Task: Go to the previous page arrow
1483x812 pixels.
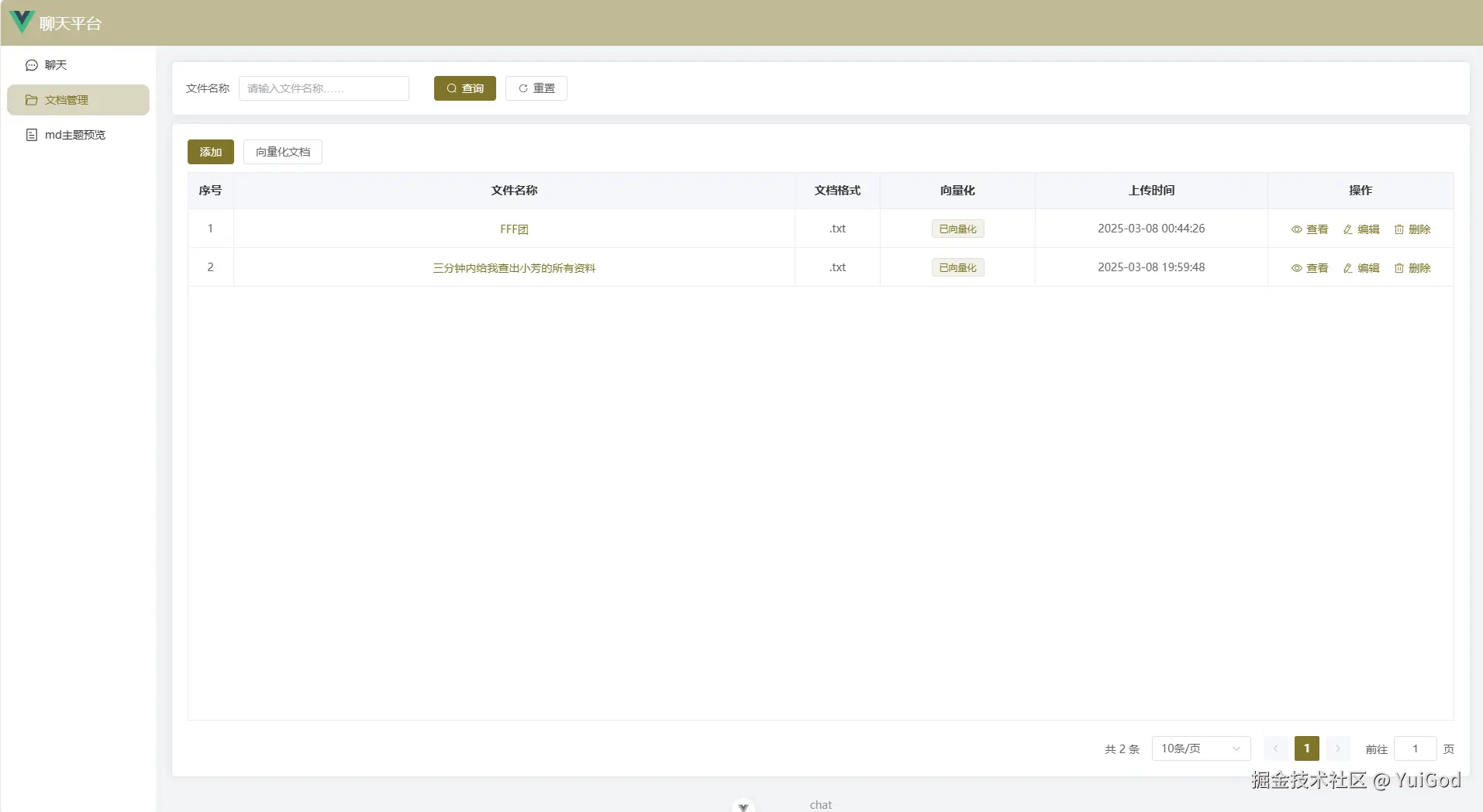Action: click(x=1275, y=748)
